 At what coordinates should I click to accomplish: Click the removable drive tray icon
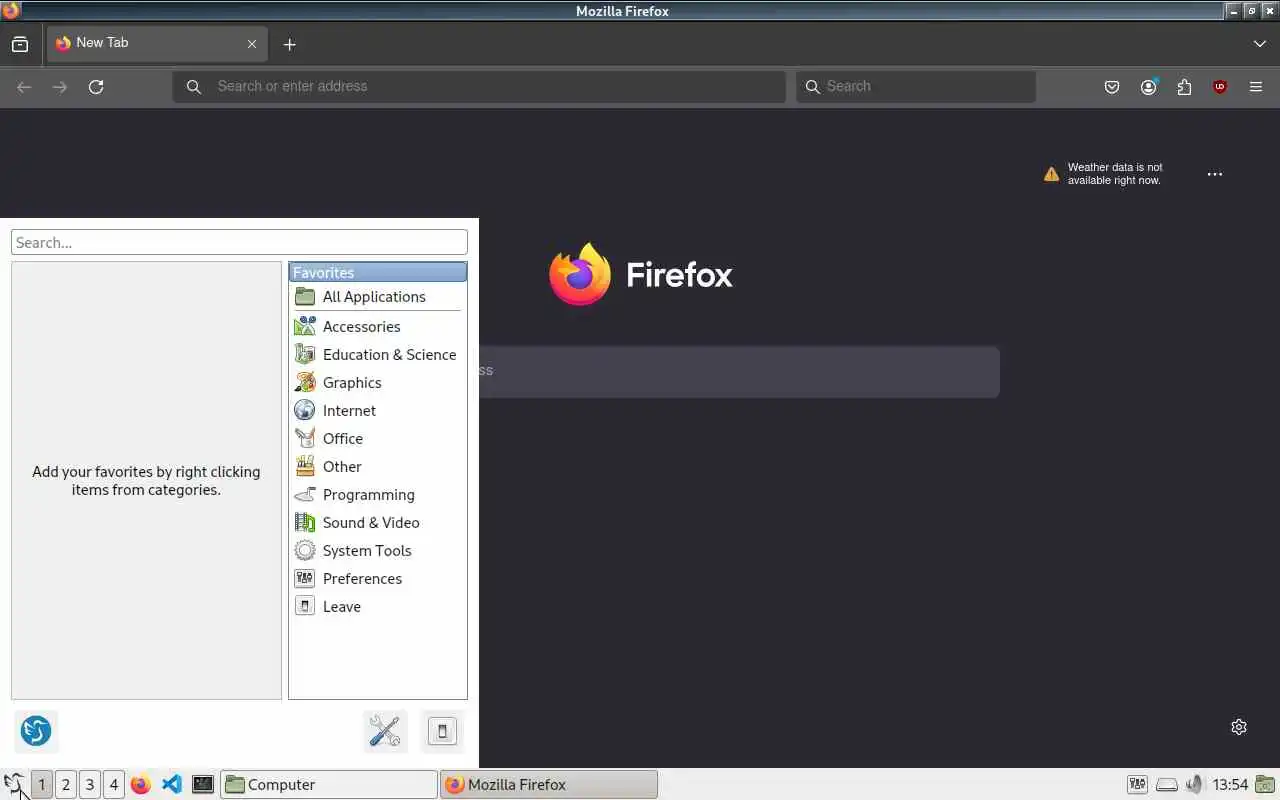1167,785
